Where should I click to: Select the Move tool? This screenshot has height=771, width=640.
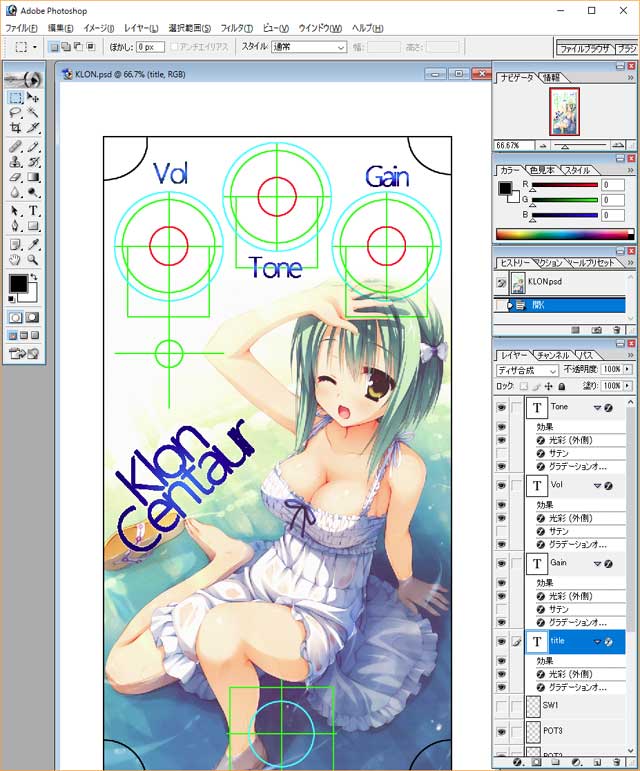33,97
